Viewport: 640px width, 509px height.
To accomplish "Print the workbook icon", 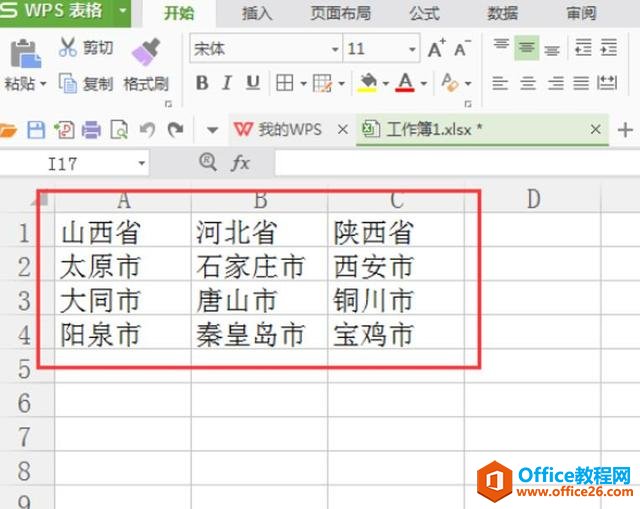I will pyautogui.click(x=91, y=130).
